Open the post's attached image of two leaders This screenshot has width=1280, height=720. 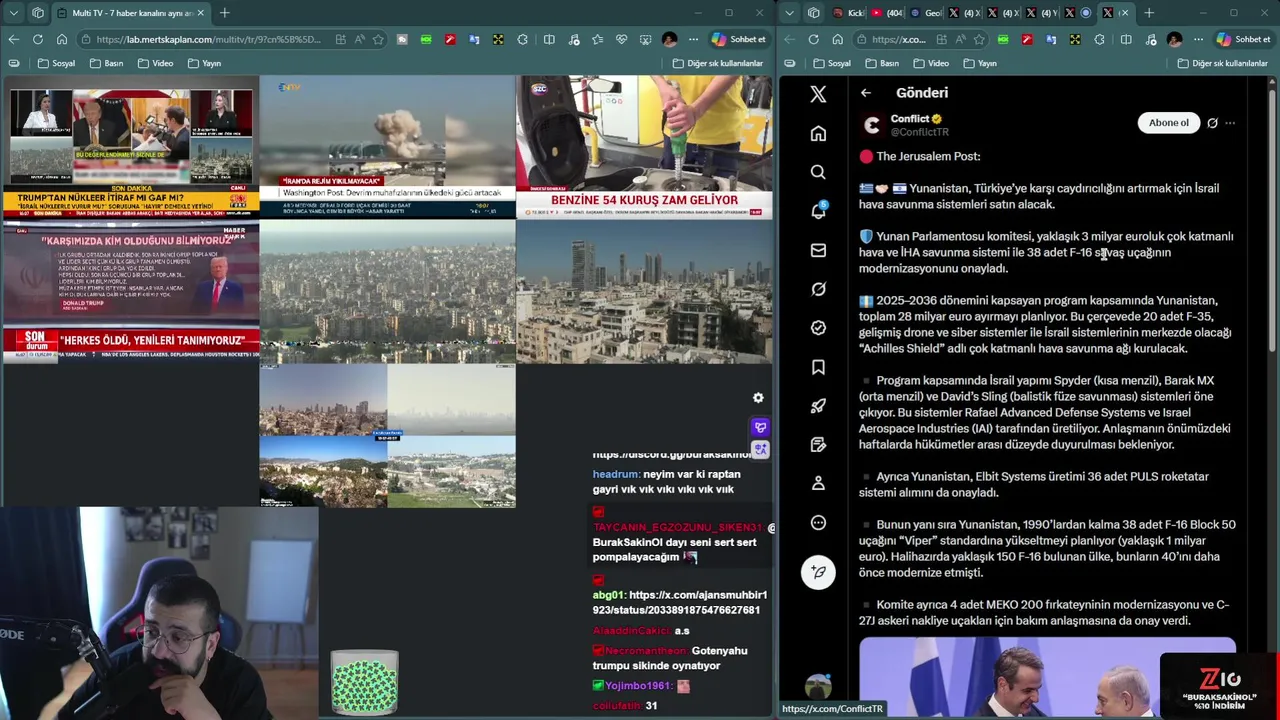coord(1047,677)
